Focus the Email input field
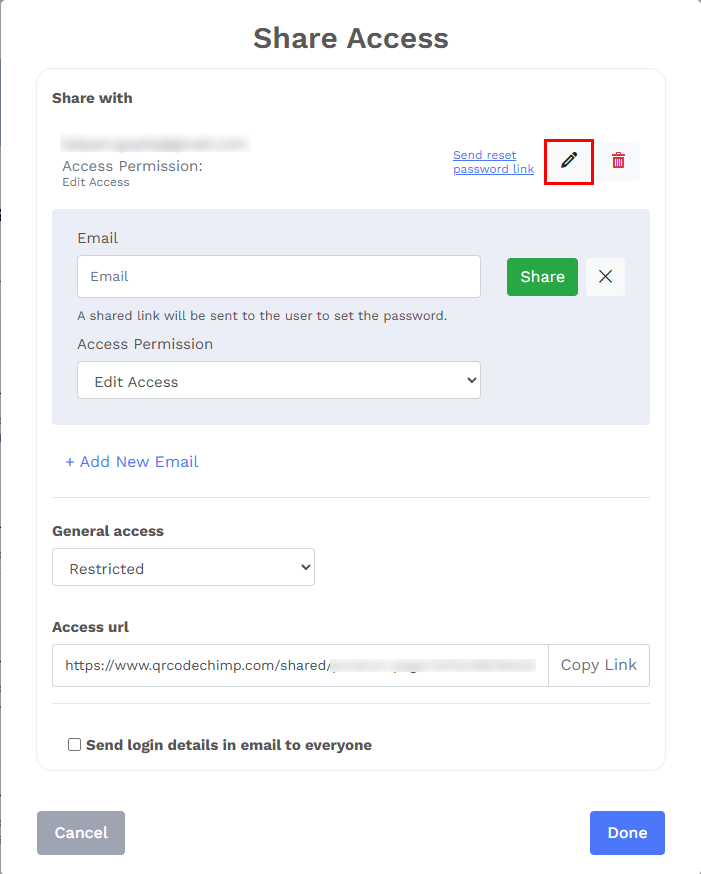 (279, 276)
